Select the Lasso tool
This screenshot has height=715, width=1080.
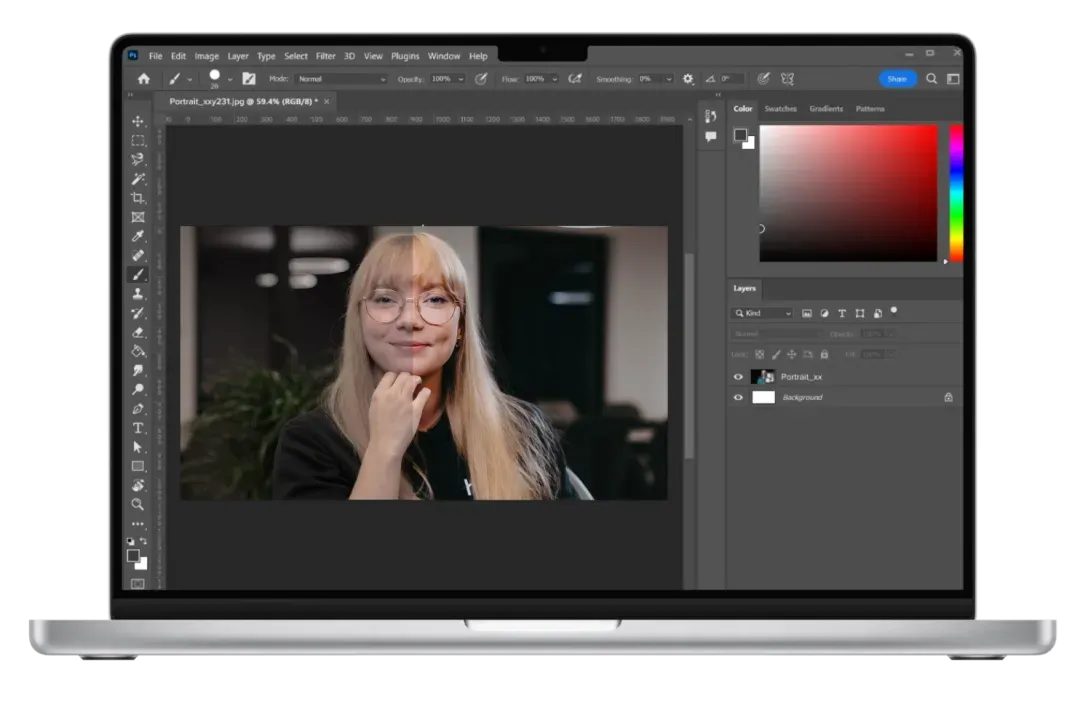coord(138,159)
